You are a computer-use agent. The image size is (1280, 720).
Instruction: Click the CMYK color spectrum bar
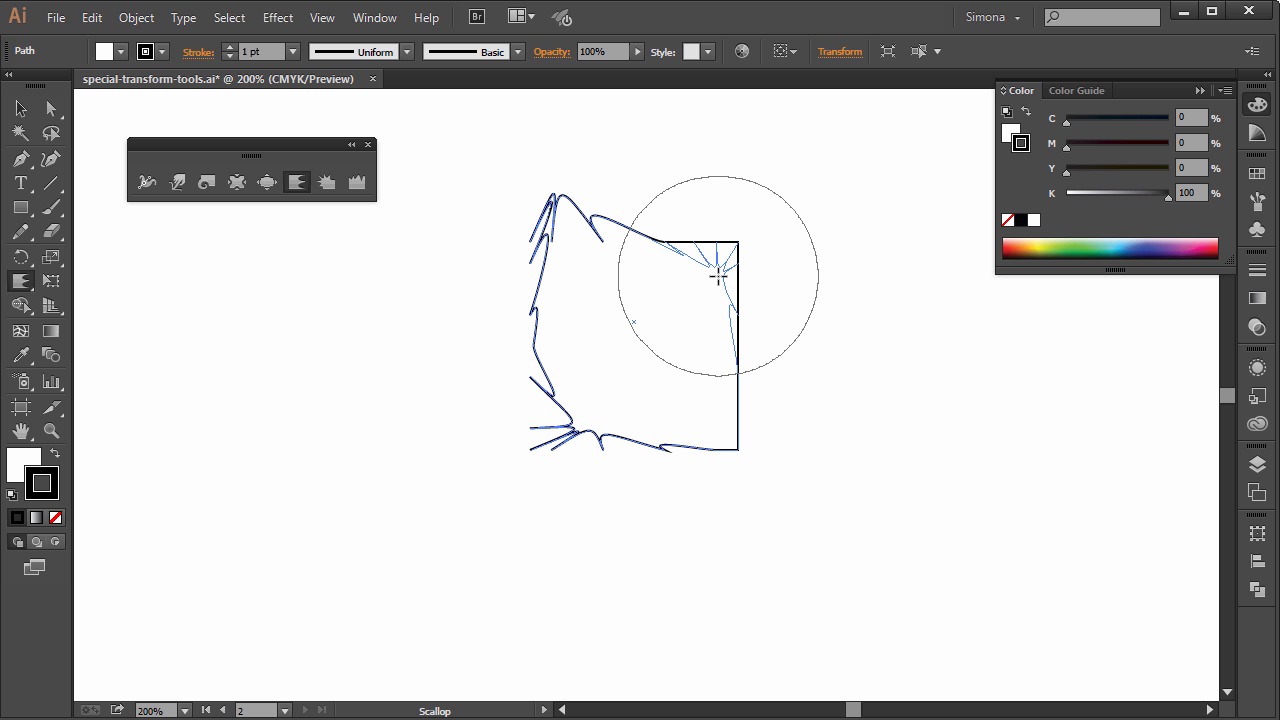click(x=1110, y=248)
